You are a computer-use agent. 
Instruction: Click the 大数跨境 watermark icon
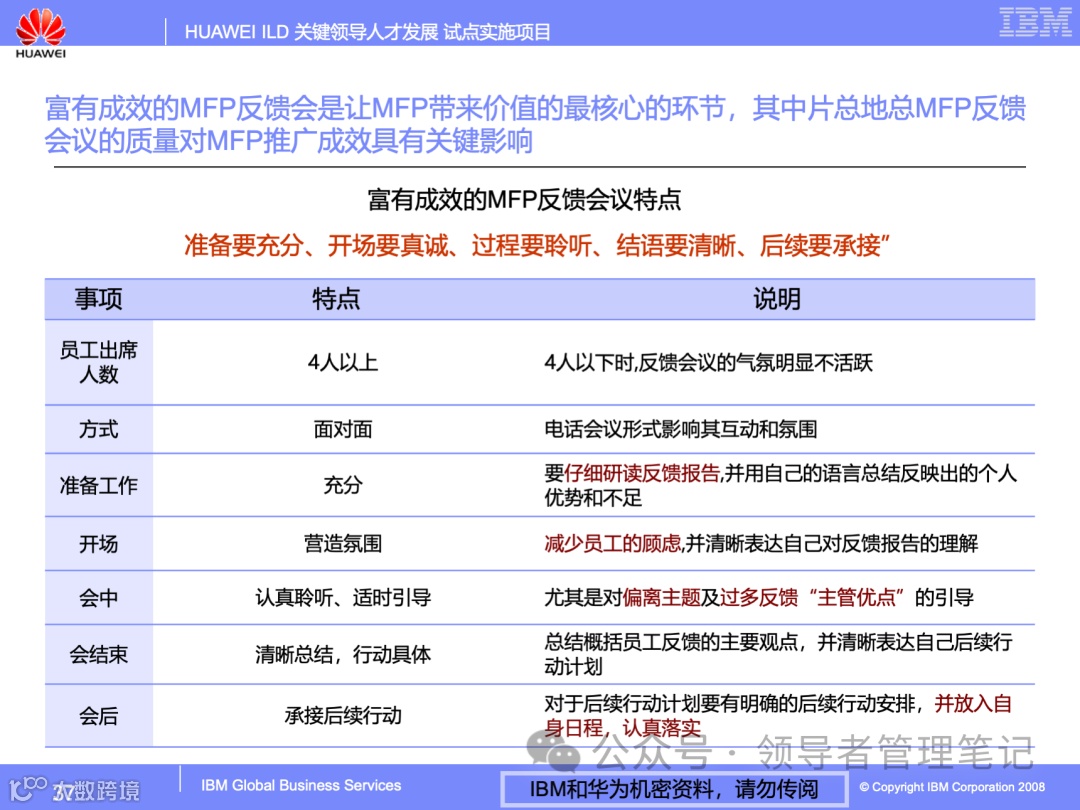coord(27,786)
